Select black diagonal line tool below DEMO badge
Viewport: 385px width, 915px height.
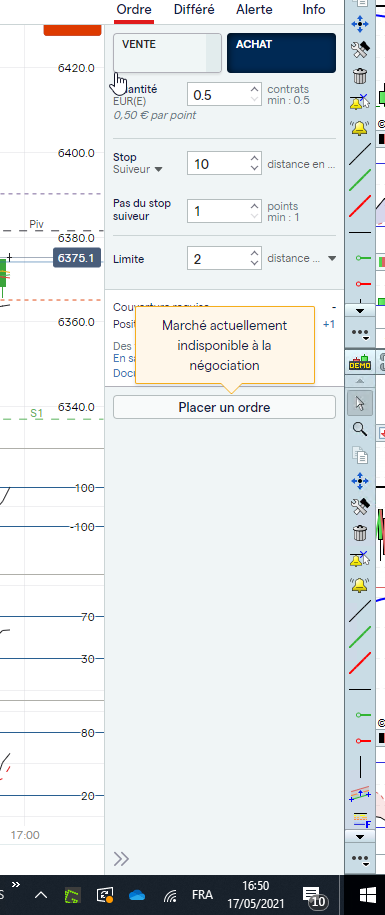click(x=360, y=611)
